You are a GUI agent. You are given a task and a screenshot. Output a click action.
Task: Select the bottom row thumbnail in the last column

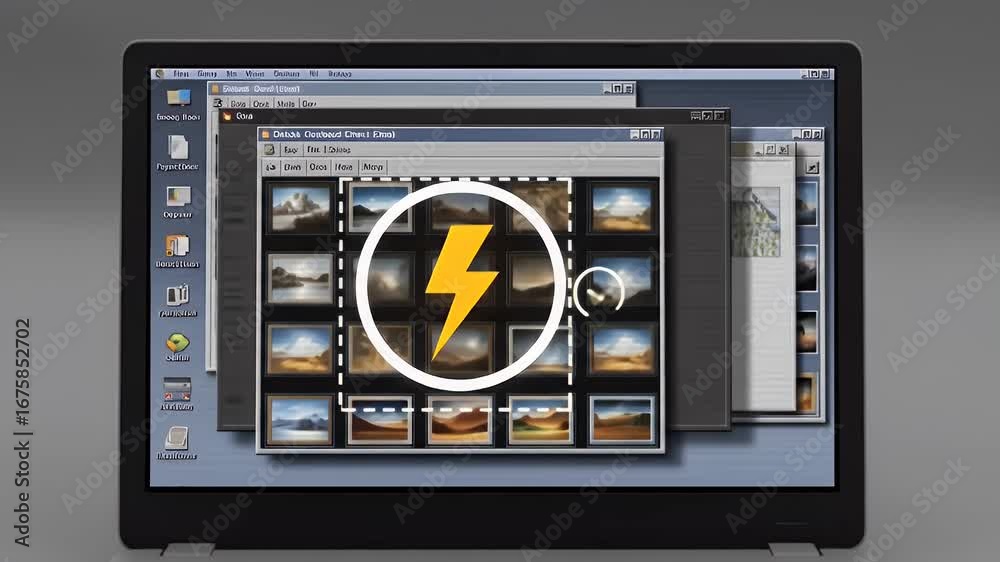[622, 420]
